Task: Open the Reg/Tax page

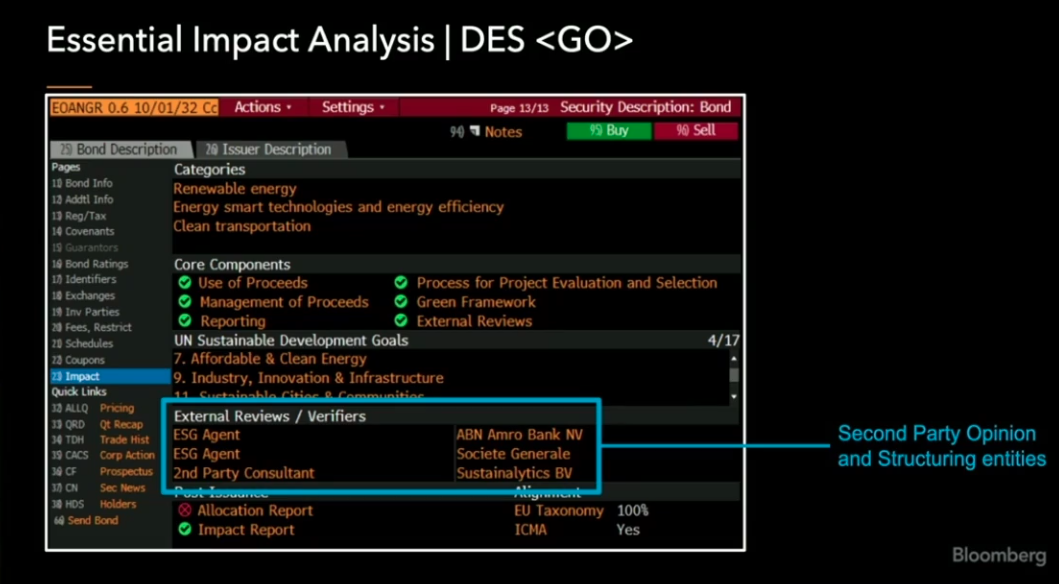Action: 79,215
